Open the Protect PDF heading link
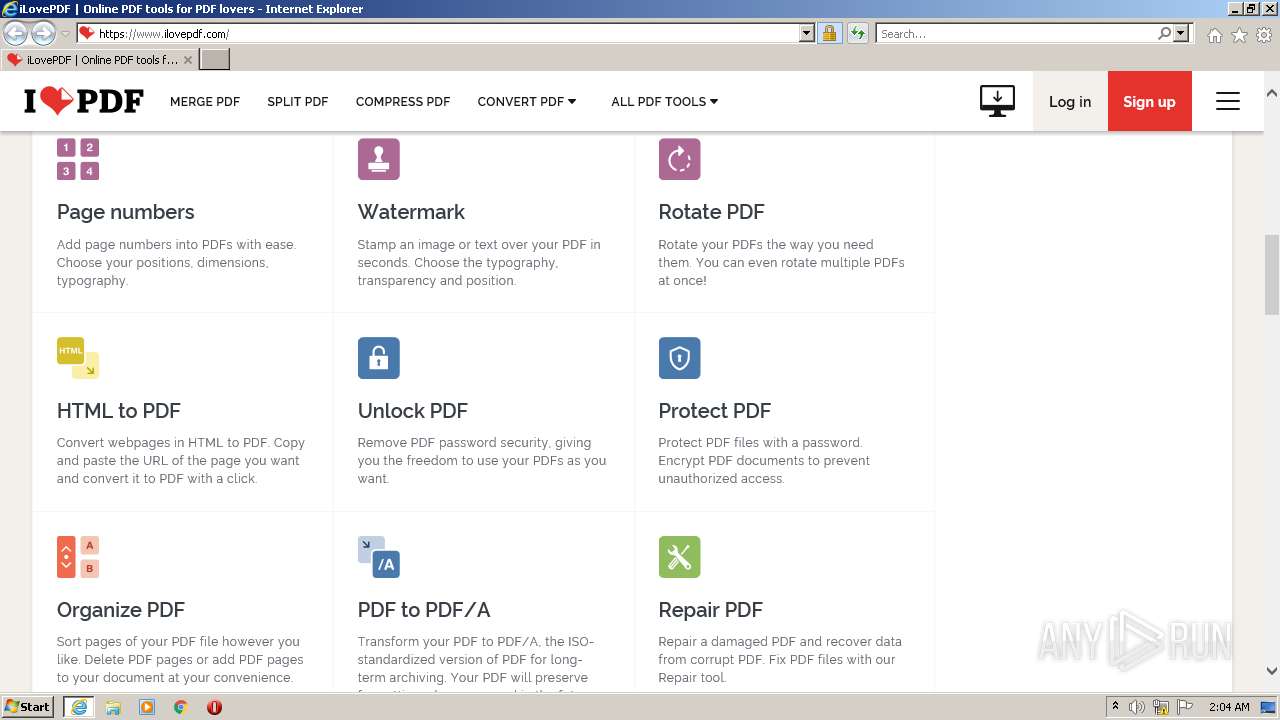Viewport: 1280px width, 720px height. pyautogui.click(x=715, y=411)
